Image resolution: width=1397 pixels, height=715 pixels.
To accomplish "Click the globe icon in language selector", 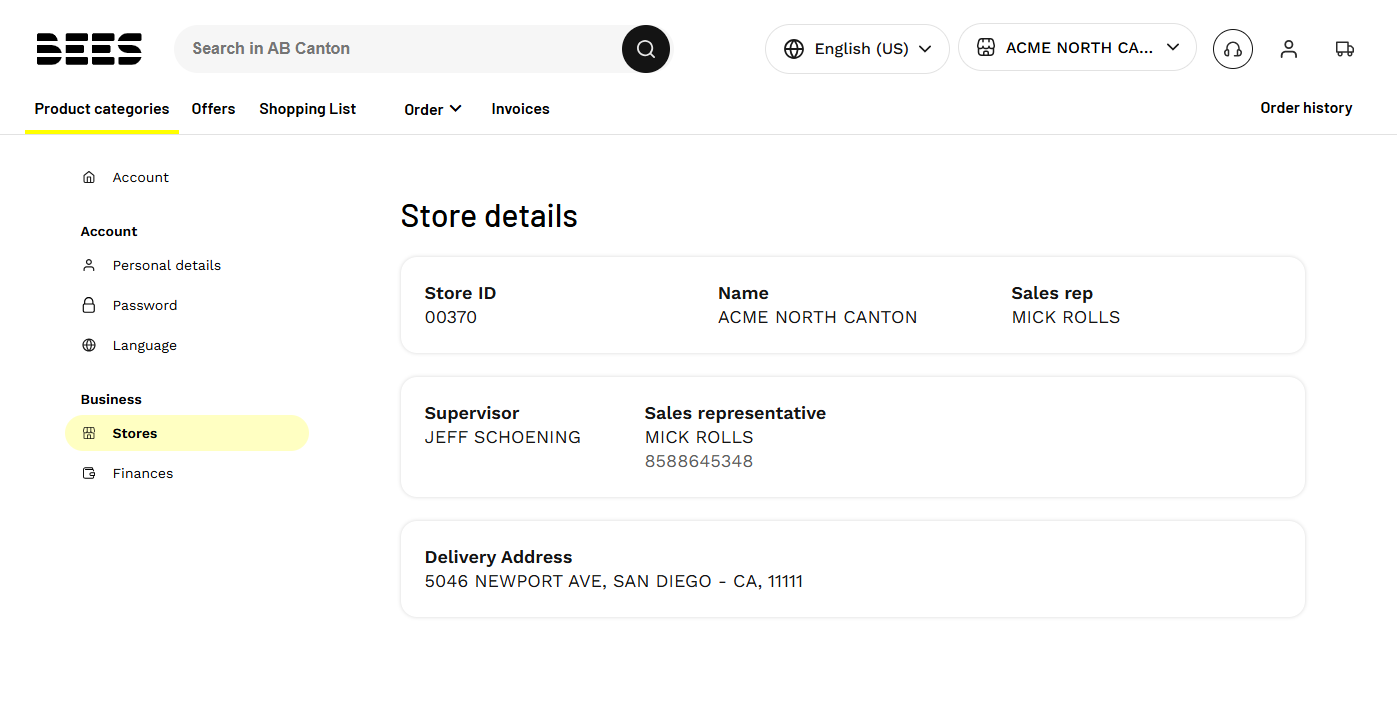I will pos(794,49).
